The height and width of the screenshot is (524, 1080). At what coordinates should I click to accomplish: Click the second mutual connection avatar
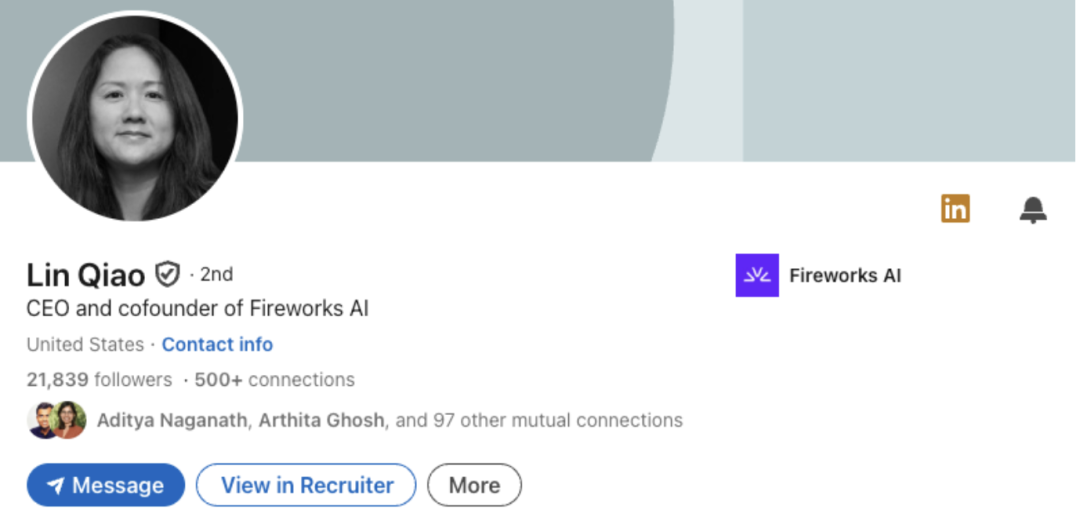pos(69,420)
